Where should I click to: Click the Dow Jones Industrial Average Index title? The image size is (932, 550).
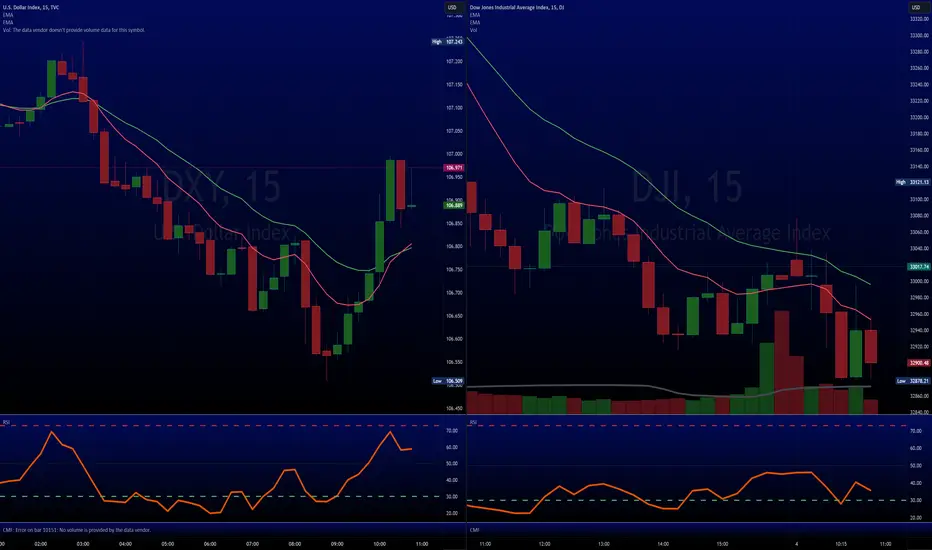517,7
